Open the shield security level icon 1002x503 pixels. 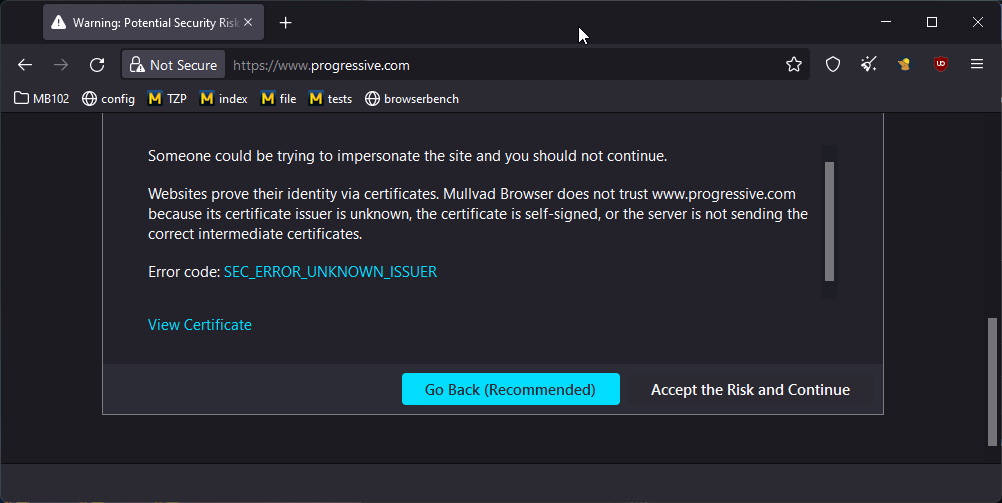coord(833,64)
